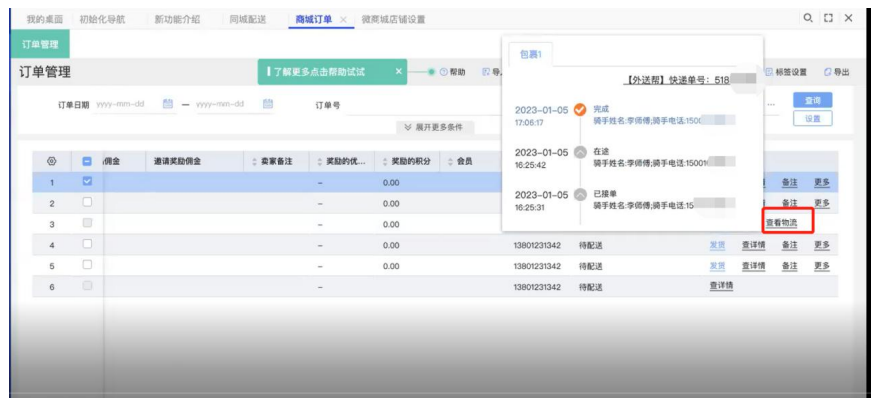
Task: Click the 导出 export button
Action: (x=837, y=72)
